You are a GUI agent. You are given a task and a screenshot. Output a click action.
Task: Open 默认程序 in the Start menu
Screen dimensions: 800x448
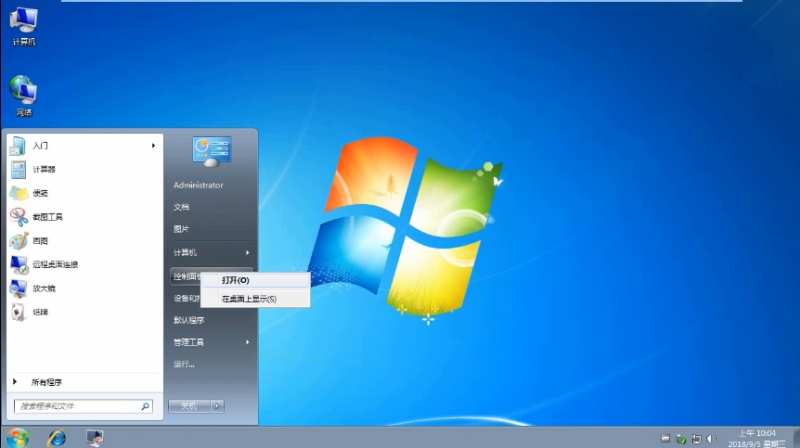tap(189, 320)
